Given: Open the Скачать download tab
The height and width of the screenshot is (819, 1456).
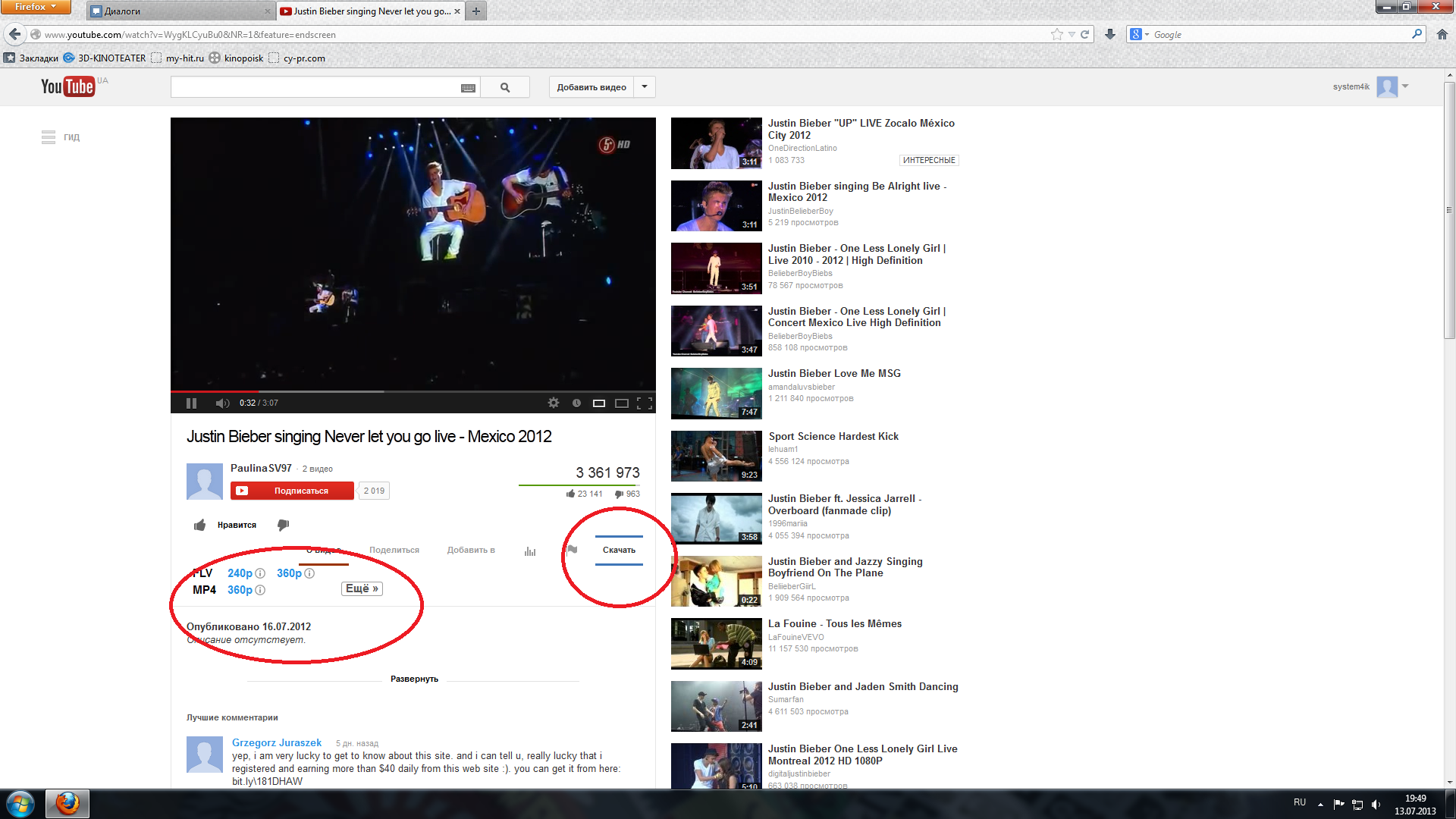Looking at the screenshot, I should click(619, 551).
